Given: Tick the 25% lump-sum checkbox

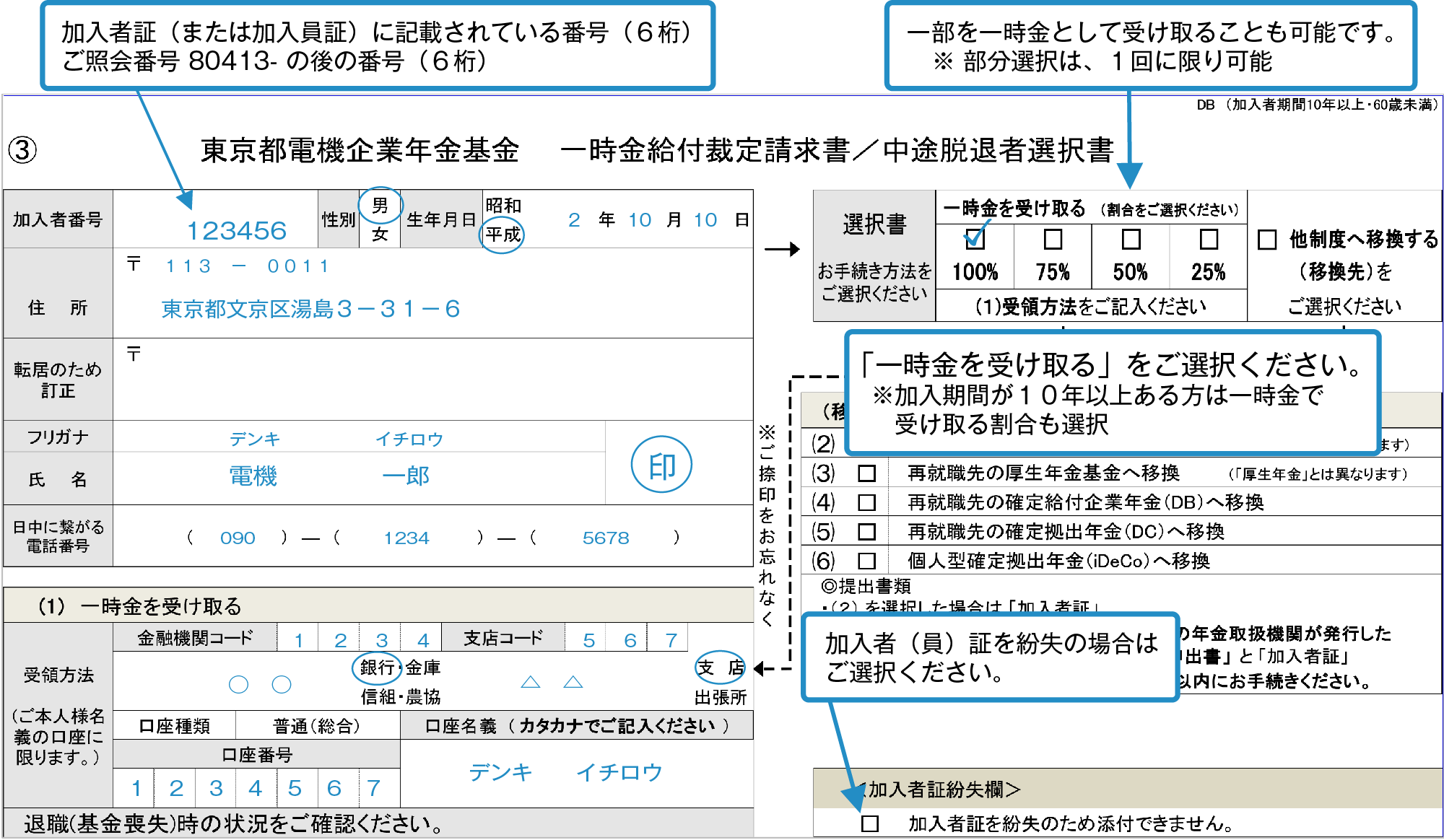Looking at the screenshot, I should [x=1209, y=239].
